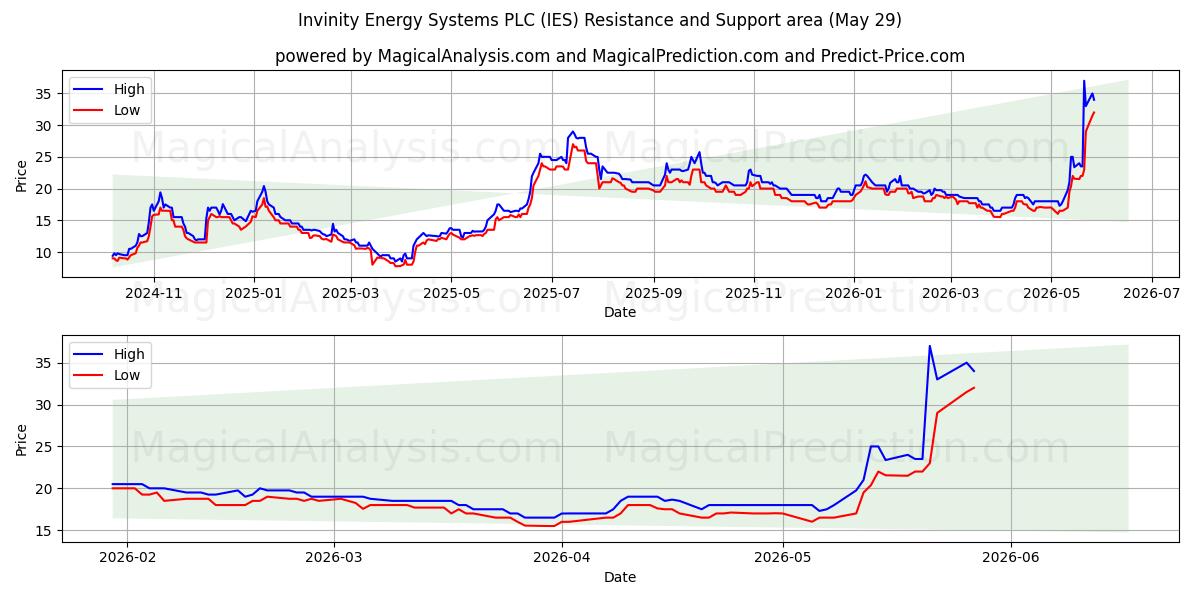Click the '2026-07' tick label
Viewport: 1200px width, 600px height.
[1152, 293]
